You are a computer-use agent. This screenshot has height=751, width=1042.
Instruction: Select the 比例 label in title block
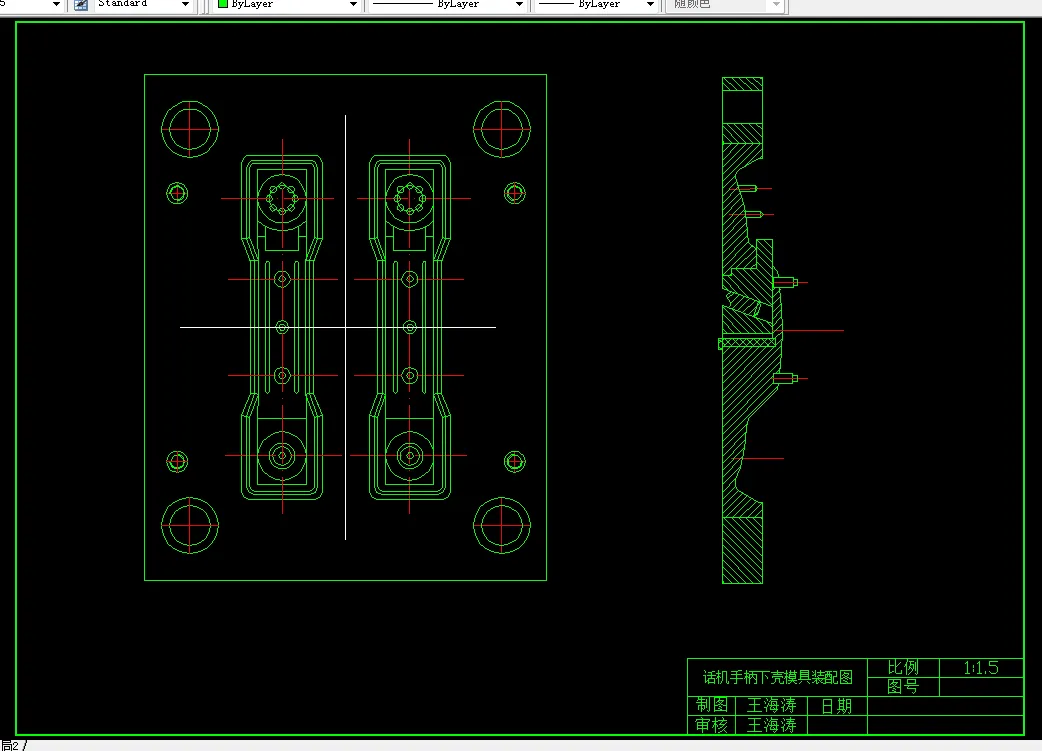tap(903, 667)
